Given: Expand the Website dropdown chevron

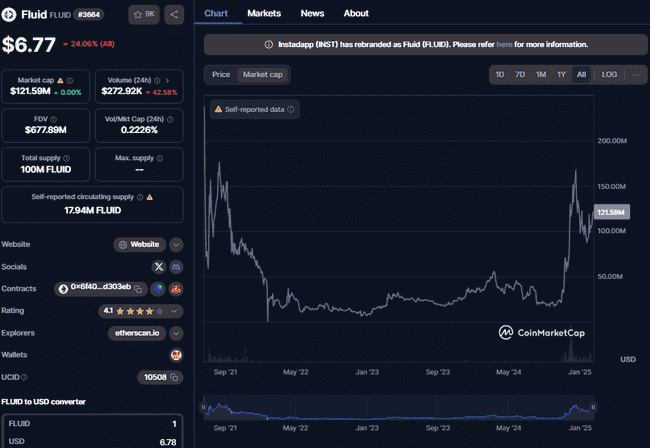Looking at the screenshot, I should 176,245.
